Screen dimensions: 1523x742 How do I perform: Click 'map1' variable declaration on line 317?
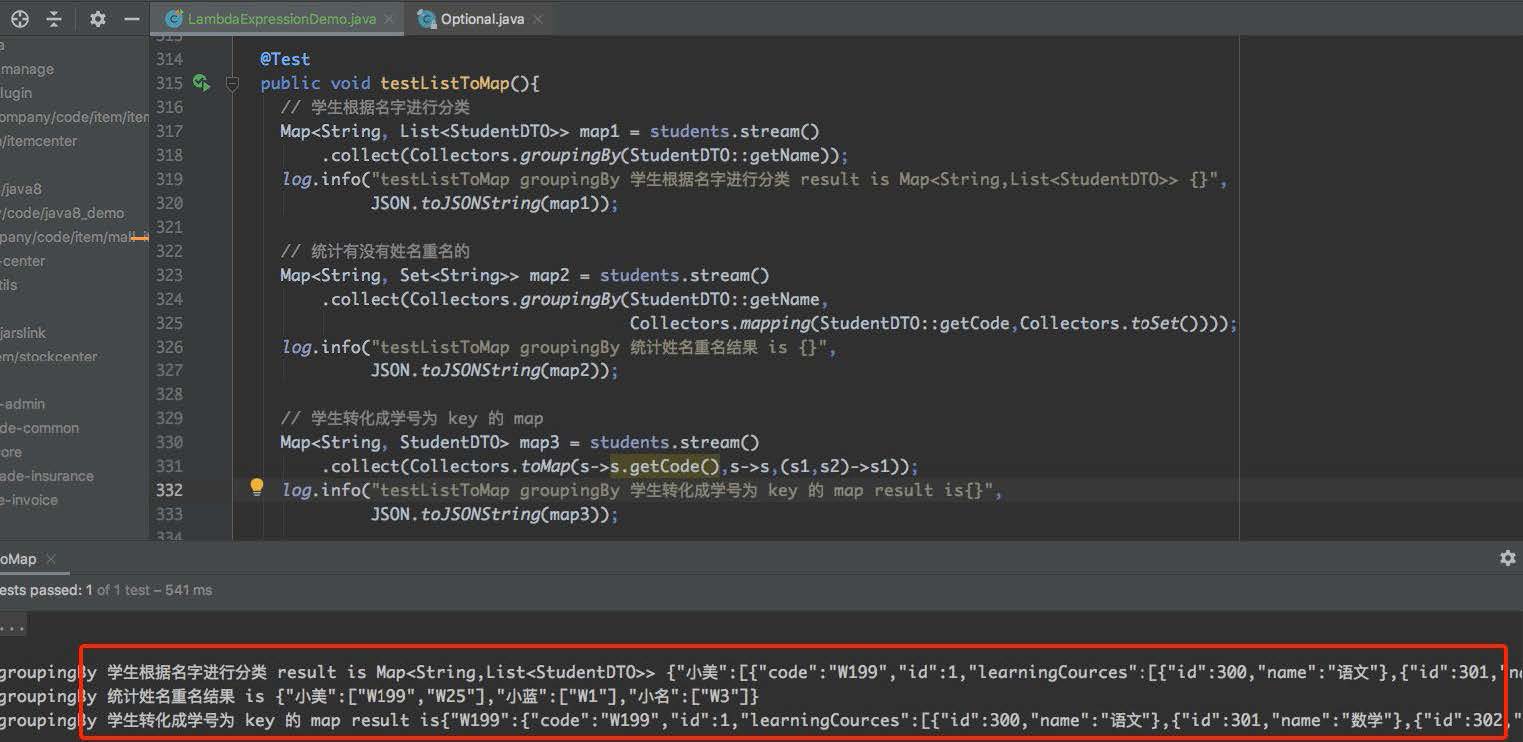click(x=600, y=131)
